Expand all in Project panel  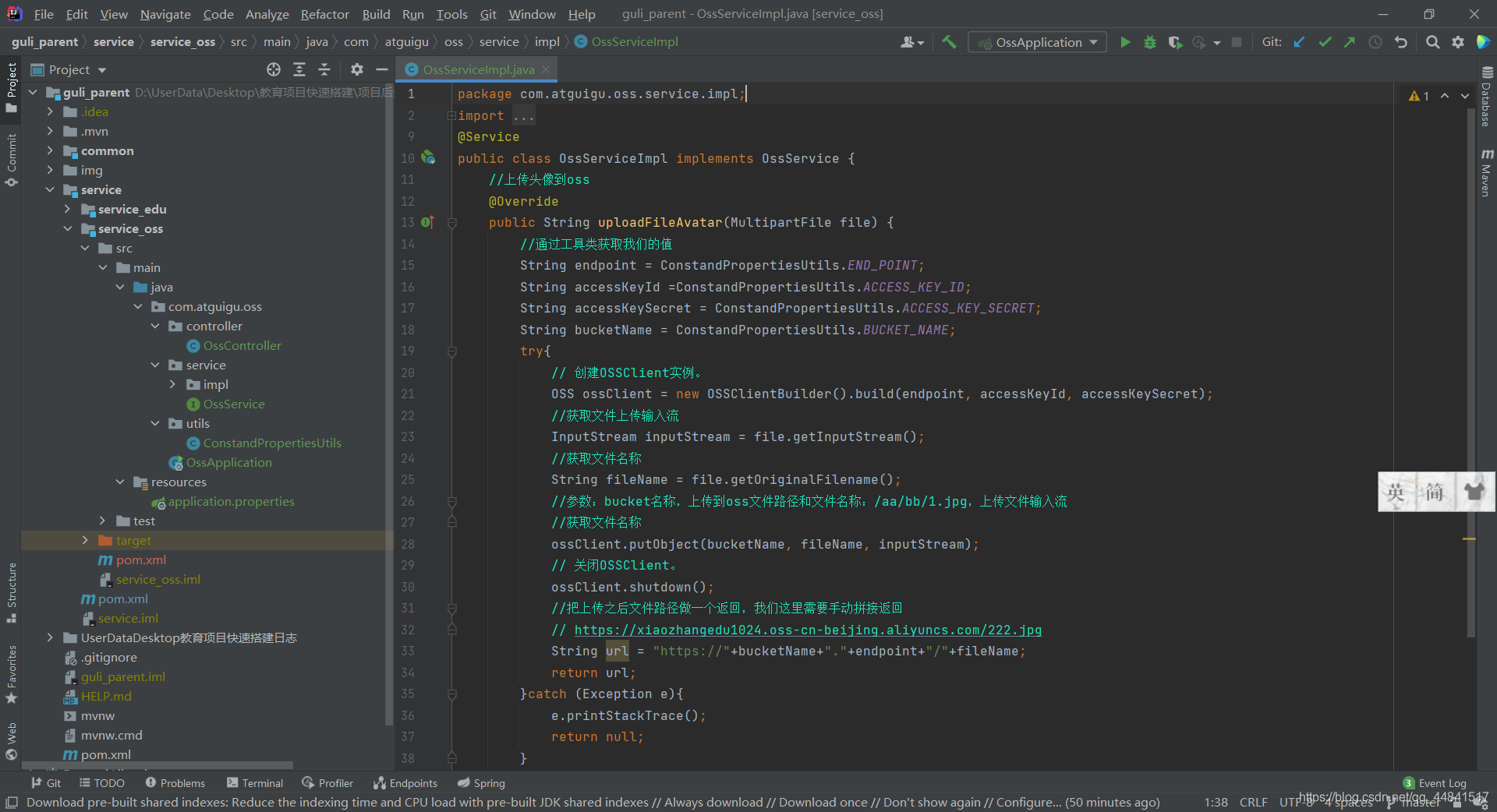point(299,69)
